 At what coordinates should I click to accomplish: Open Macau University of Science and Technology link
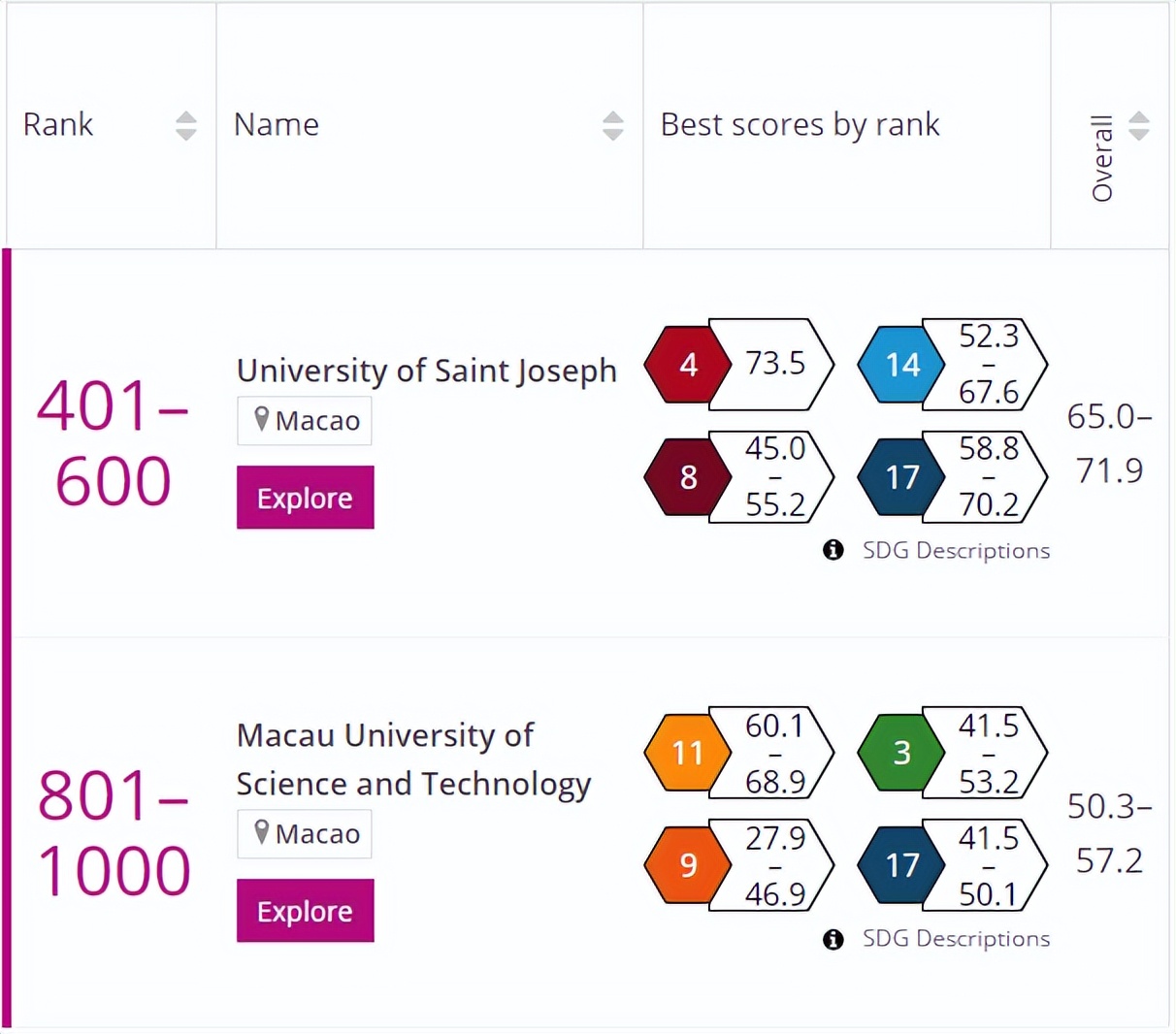(412, 759)
